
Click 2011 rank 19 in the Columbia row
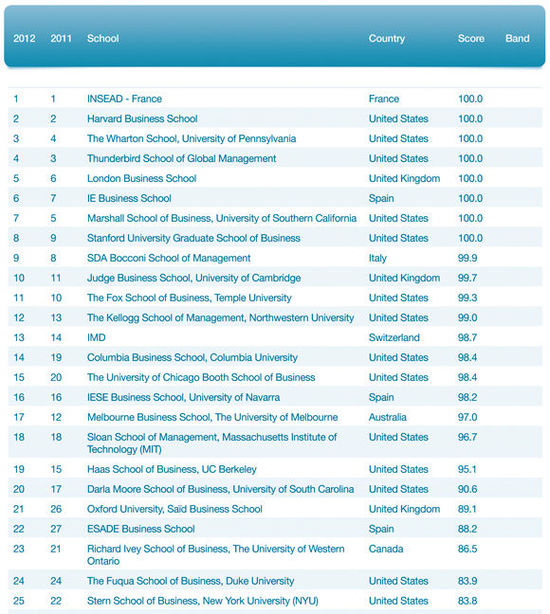[x=56, y=358]
